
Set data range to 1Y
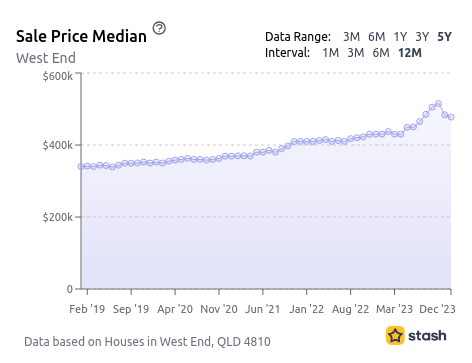[400, 37]
